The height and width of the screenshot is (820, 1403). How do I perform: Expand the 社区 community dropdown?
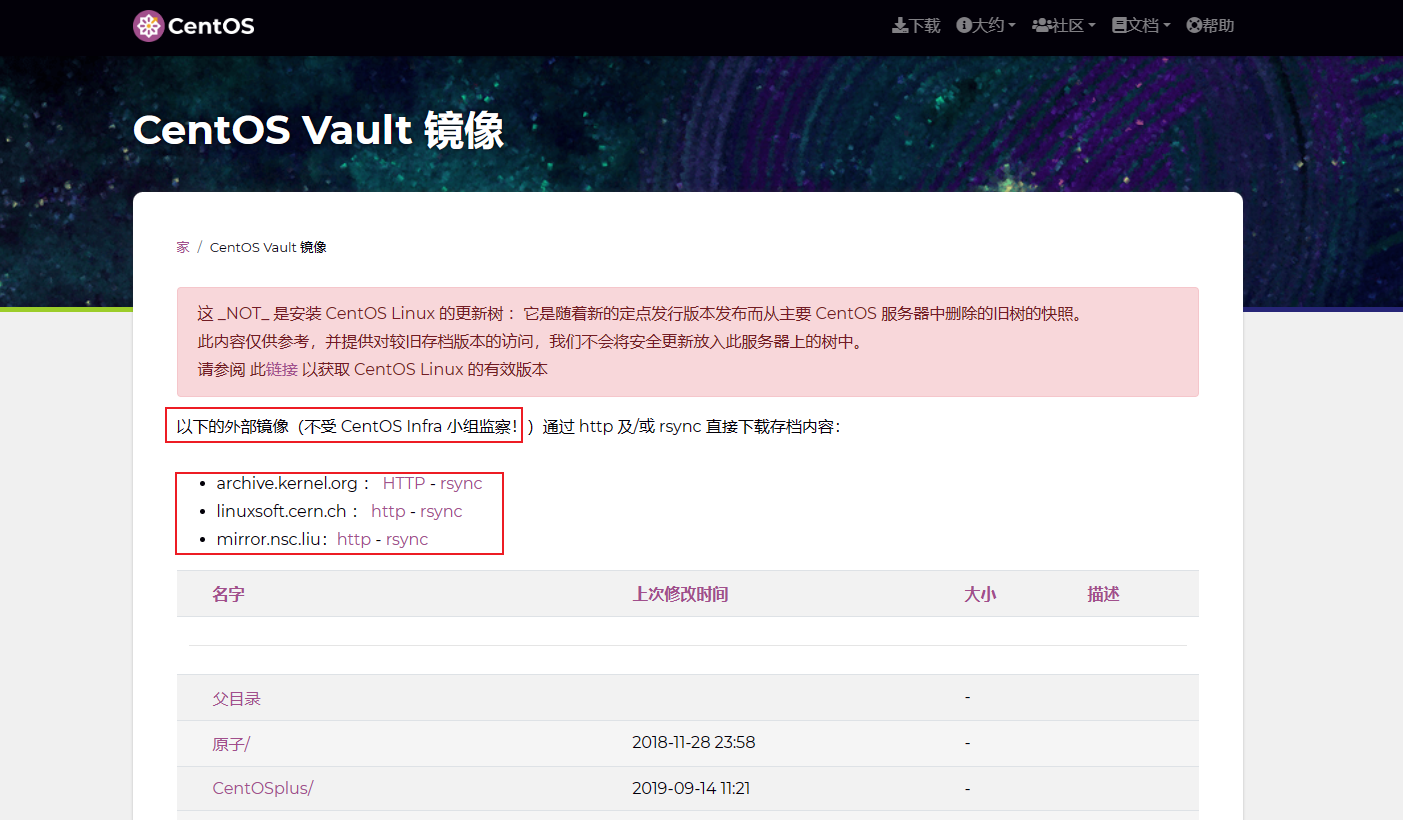coord(1064,26)
